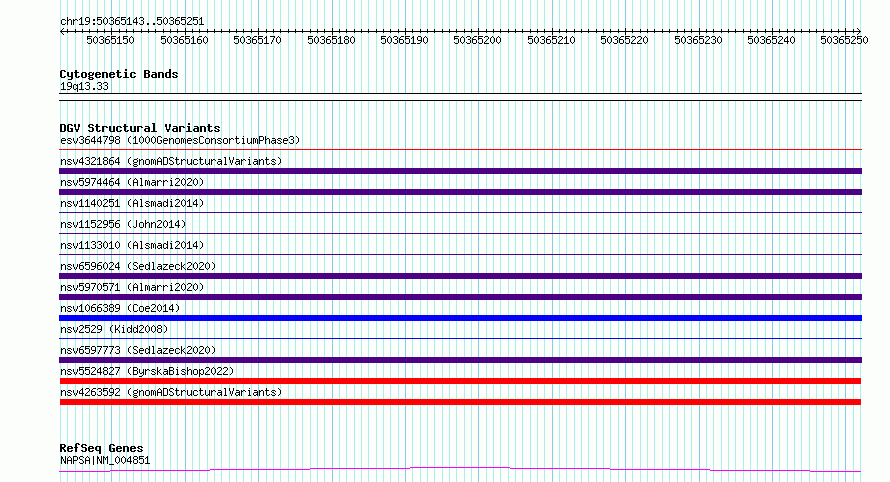The height and width of the screenshot is (482, 890).
Task: Click the red bar under nsv5524827
Action: (460, 381)
